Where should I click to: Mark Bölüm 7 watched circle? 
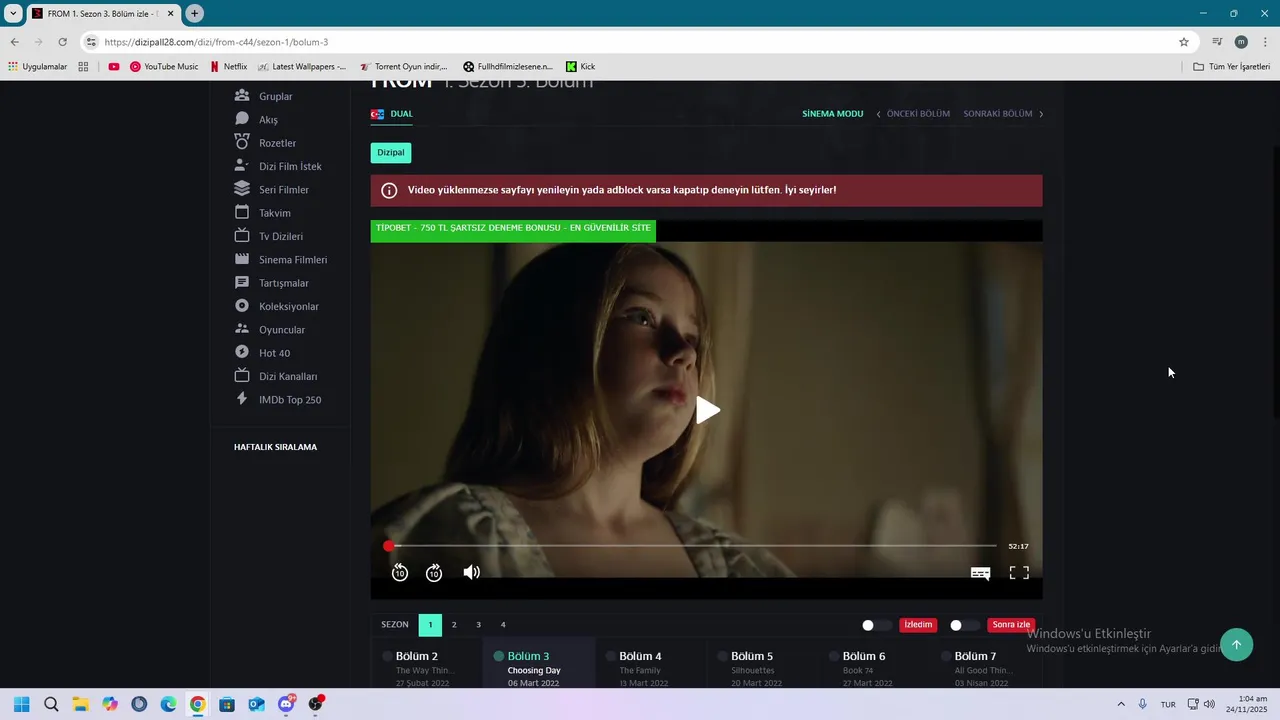(946, 656)
